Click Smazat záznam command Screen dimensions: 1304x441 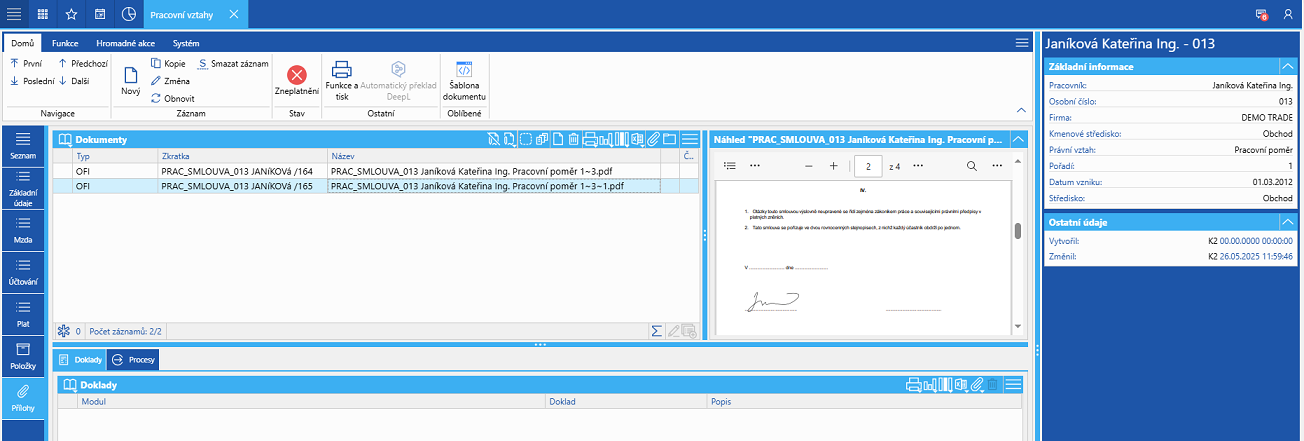click(x=232, y=63)
